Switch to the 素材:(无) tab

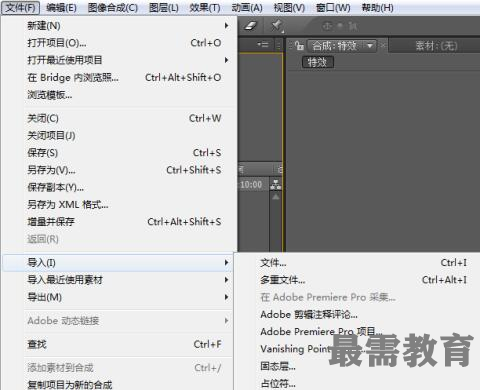[x=436, y=46]
